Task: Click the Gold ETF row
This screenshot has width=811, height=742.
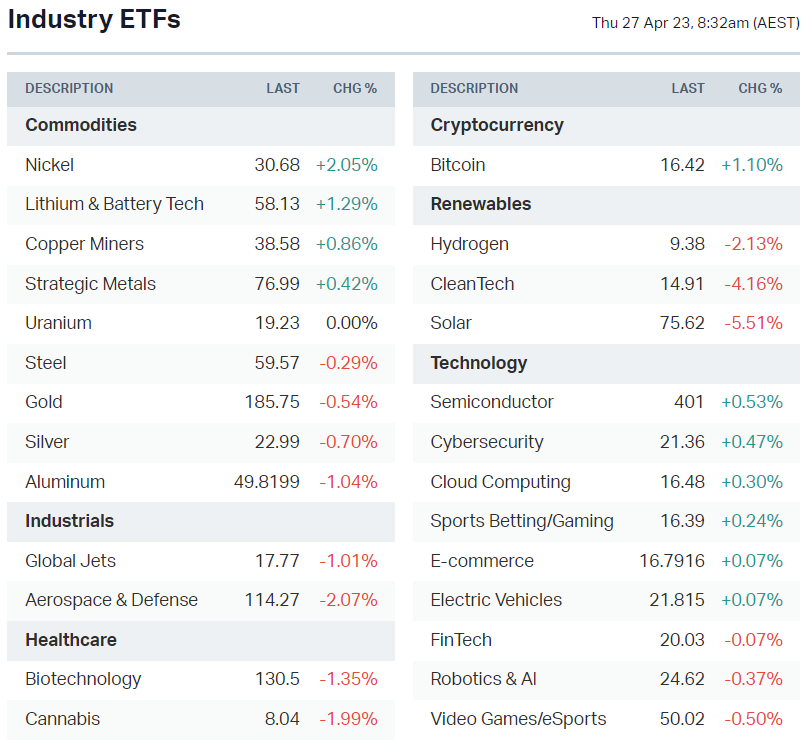Action: tap(44, 402)
